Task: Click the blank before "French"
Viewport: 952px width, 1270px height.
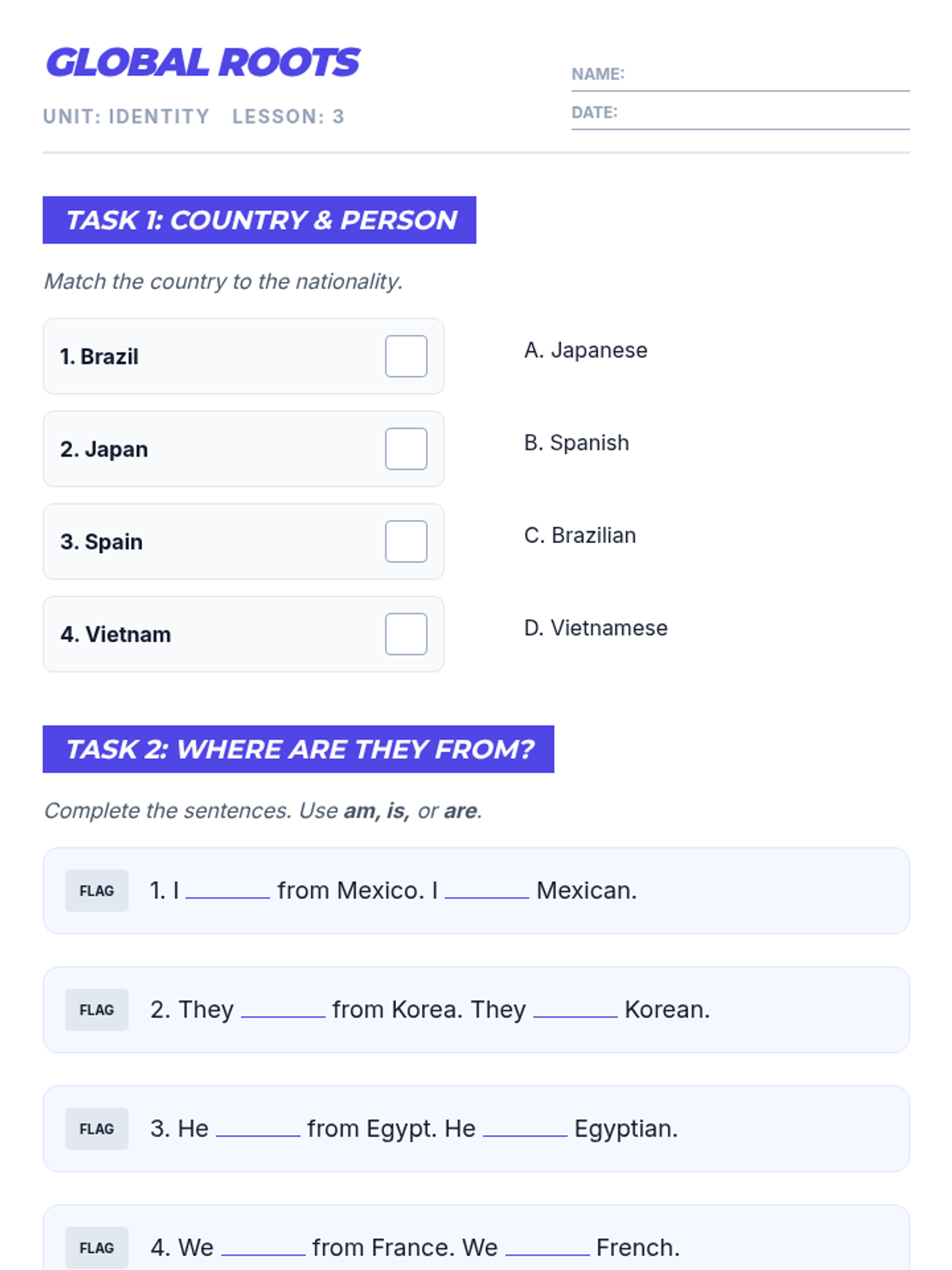Action: [547, 1248]
